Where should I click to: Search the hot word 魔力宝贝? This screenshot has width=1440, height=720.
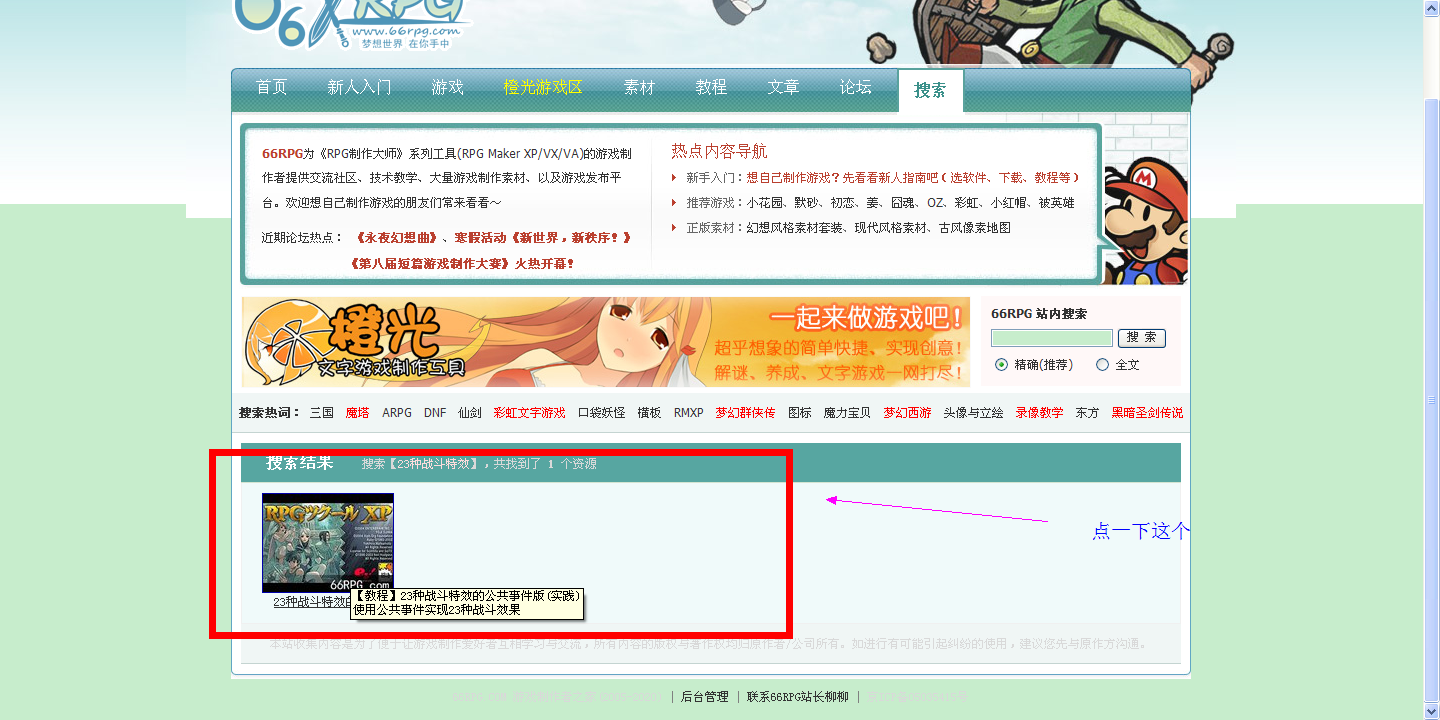(x=847, y=412)
